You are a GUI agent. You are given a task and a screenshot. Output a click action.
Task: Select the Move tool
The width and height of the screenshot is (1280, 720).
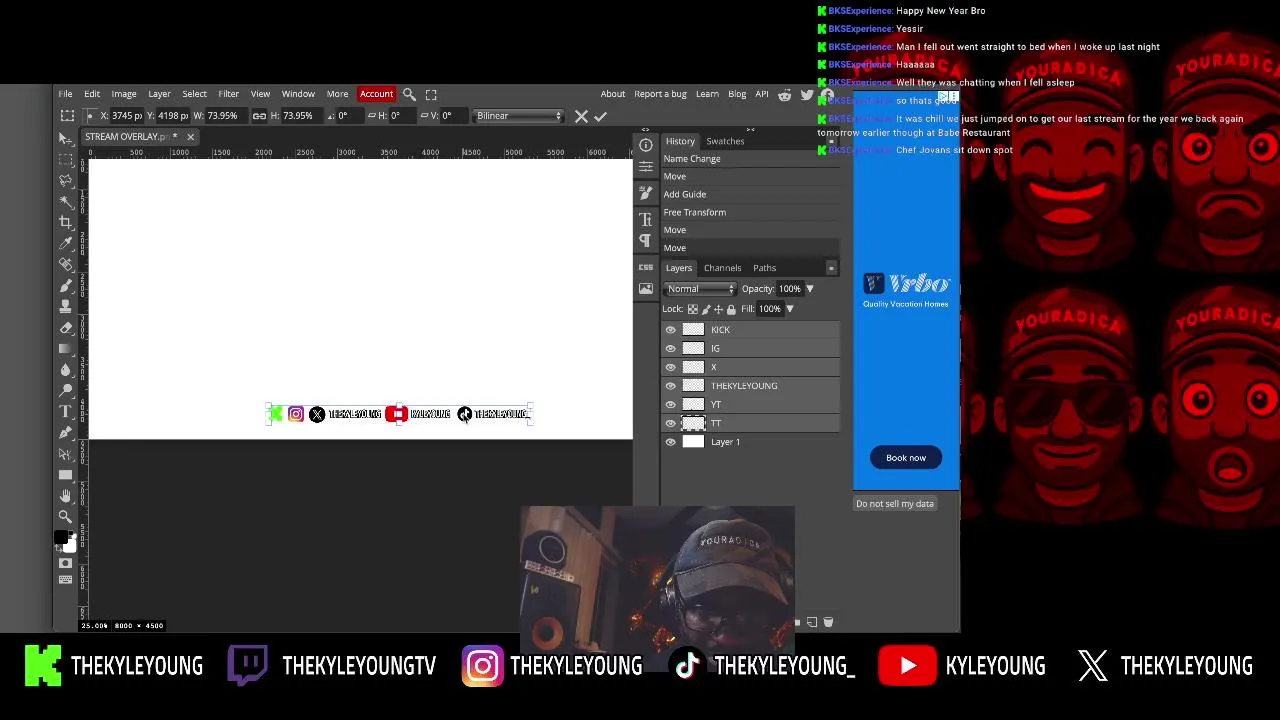[x=65, y=138]
